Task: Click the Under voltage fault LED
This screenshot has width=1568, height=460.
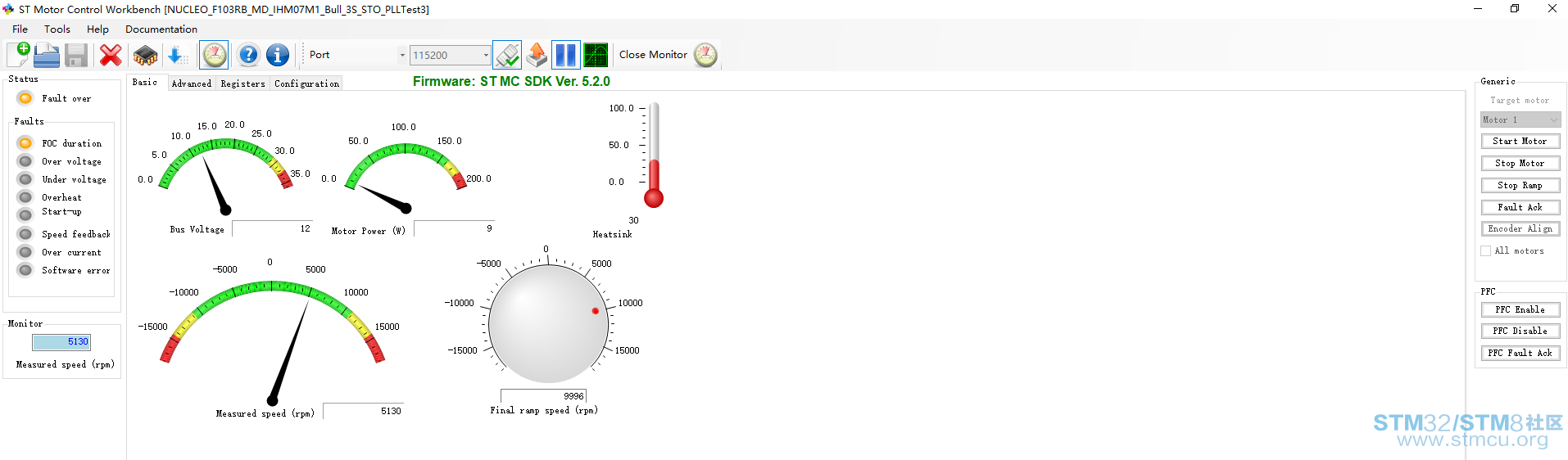Action: (25, 179)
